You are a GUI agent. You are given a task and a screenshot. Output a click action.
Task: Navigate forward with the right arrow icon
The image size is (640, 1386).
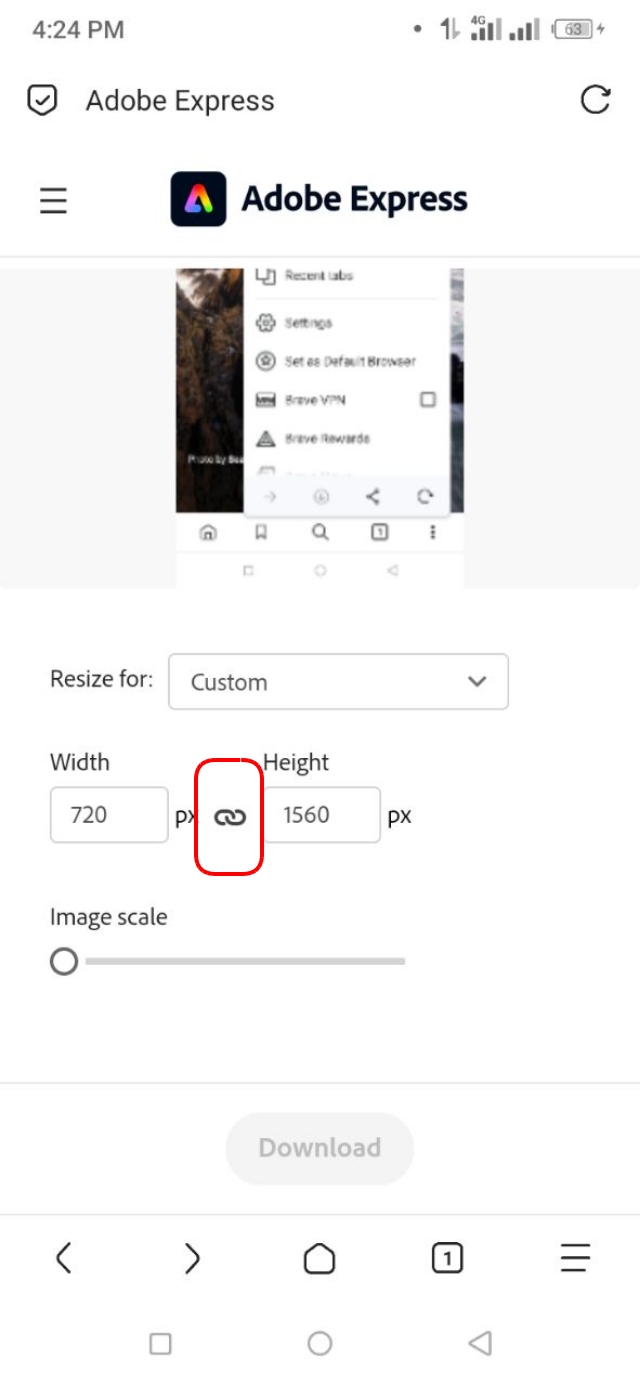click(x=191, y=1258)
